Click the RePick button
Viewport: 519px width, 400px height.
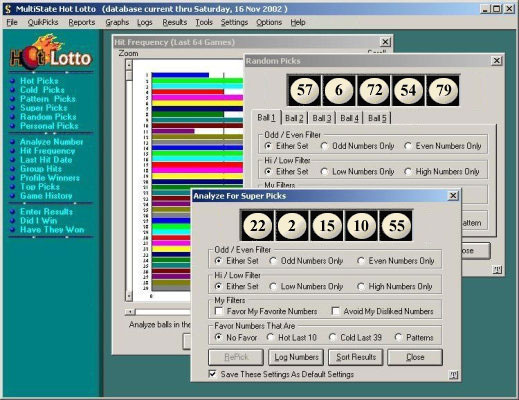236,357
